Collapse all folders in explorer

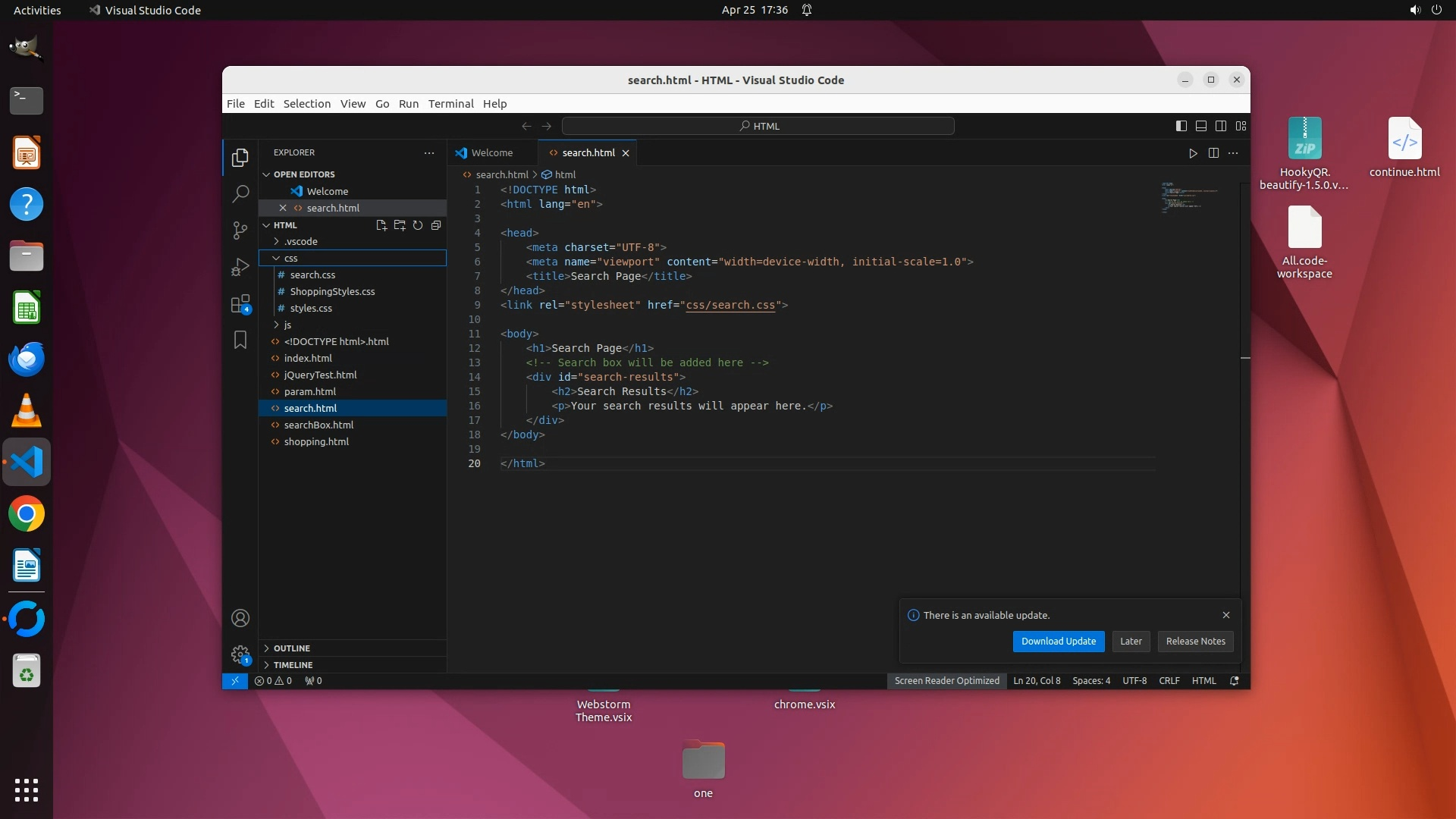coord(436,225)
